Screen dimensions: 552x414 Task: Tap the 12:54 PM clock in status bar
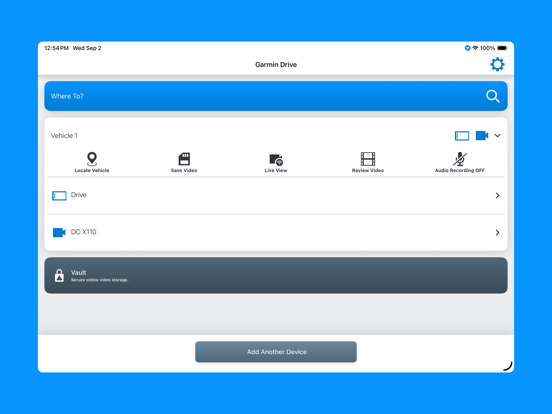coord(56,48)
